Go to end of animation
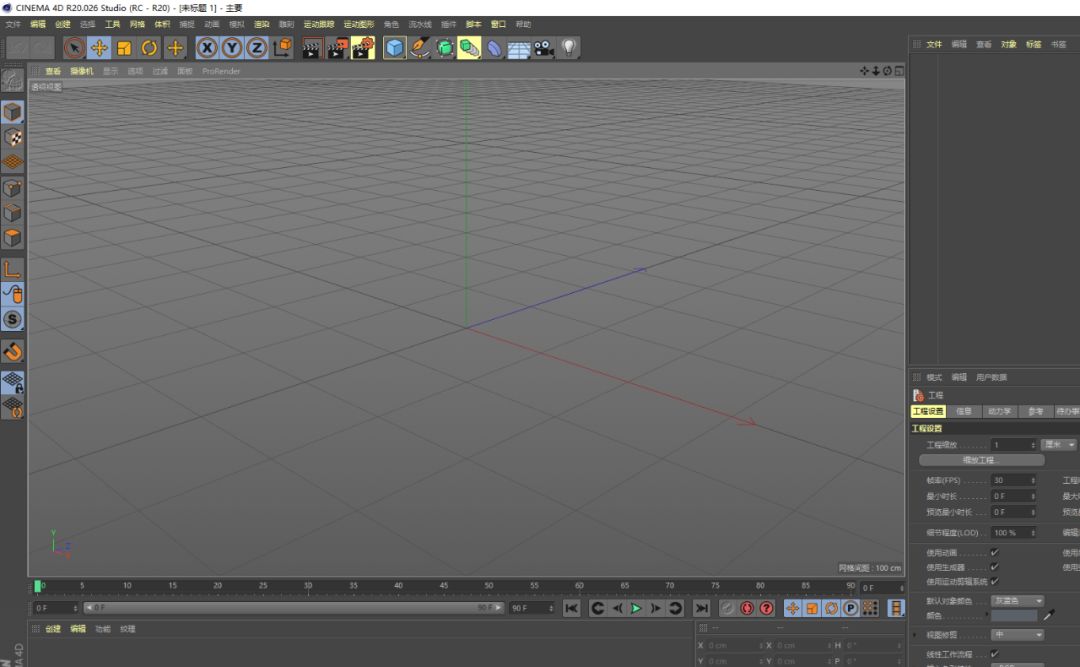The image size is (1080, 667). pyautogui.click(x=701, y=608)
